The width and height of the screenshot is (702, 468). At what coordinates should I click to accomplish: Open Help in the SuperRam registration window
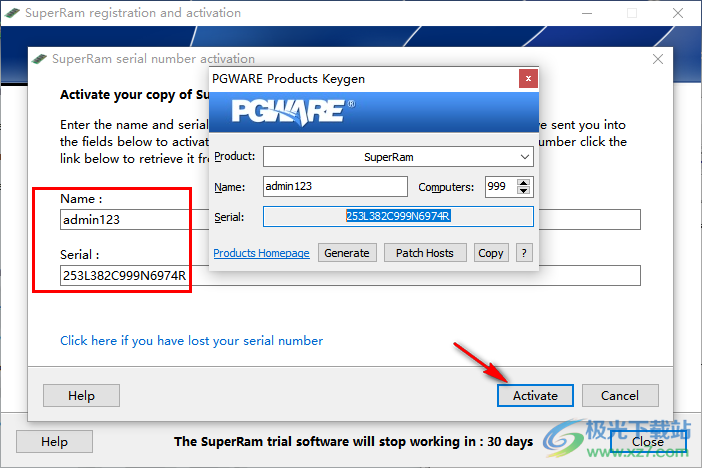click(x=55, y=442)
